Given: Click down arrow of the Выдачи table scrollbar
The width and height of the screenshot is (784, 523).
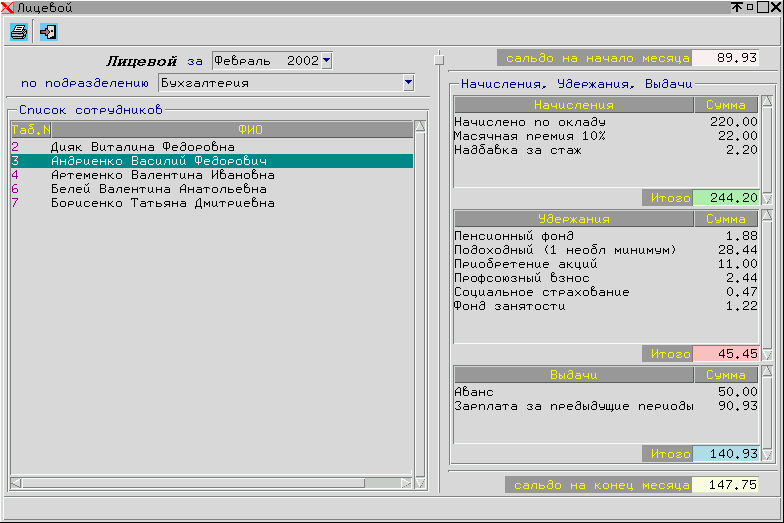Looking at the screenshot, I should pos(767,454).
